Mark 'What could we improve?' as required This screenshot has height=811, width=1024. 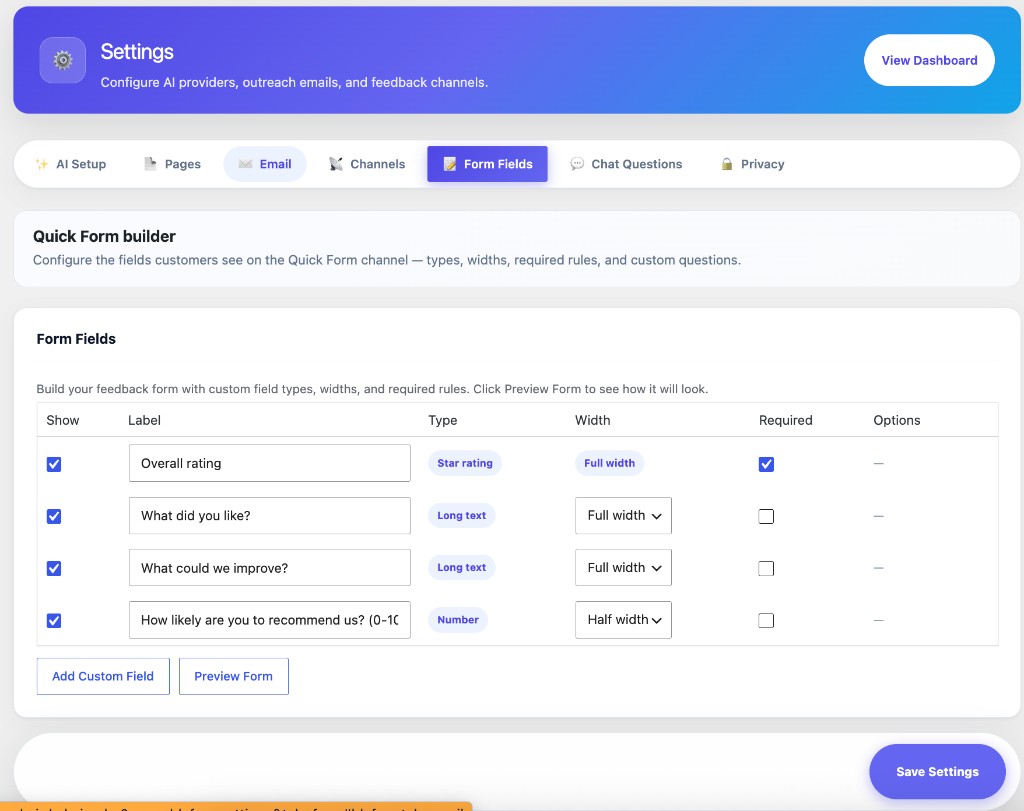tap(766, 569)
